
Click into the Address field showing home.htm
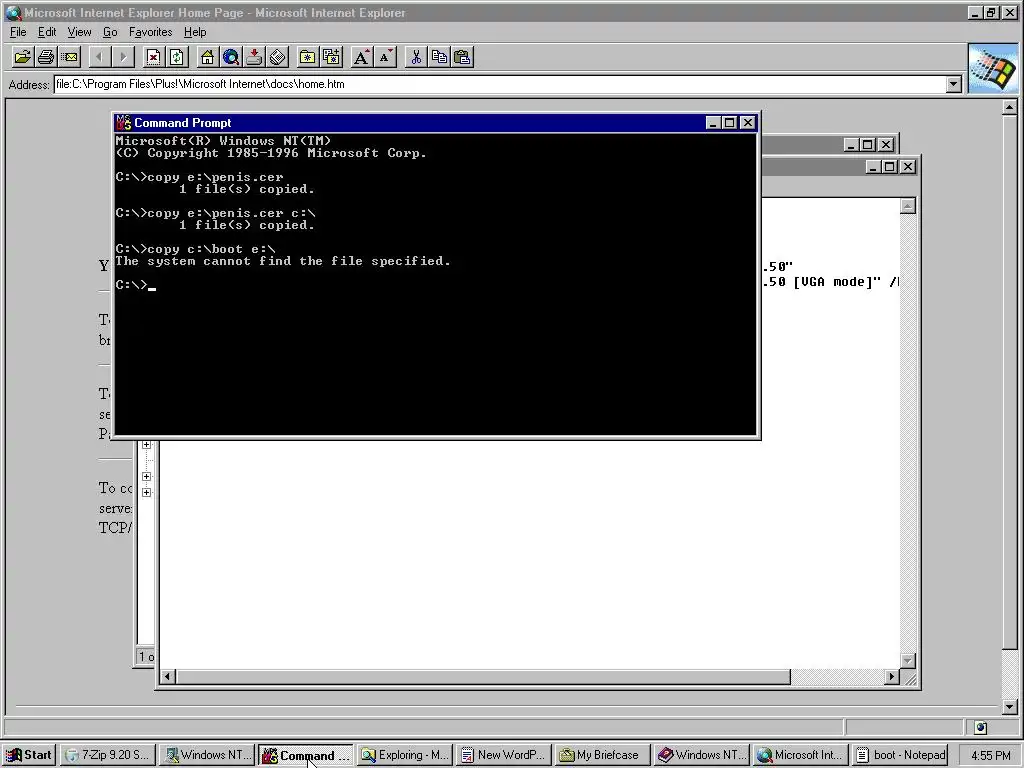coord(500,84)
